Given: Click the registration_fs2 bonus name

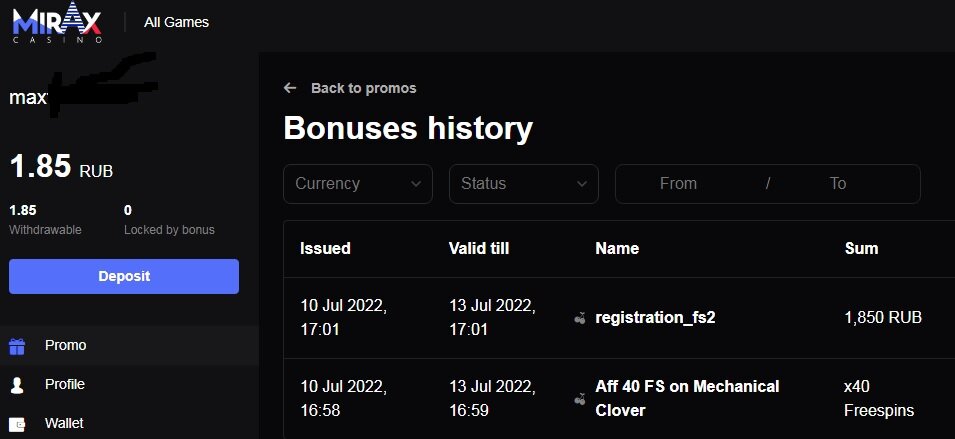Looking at the screenshot, I should (655, 318).
